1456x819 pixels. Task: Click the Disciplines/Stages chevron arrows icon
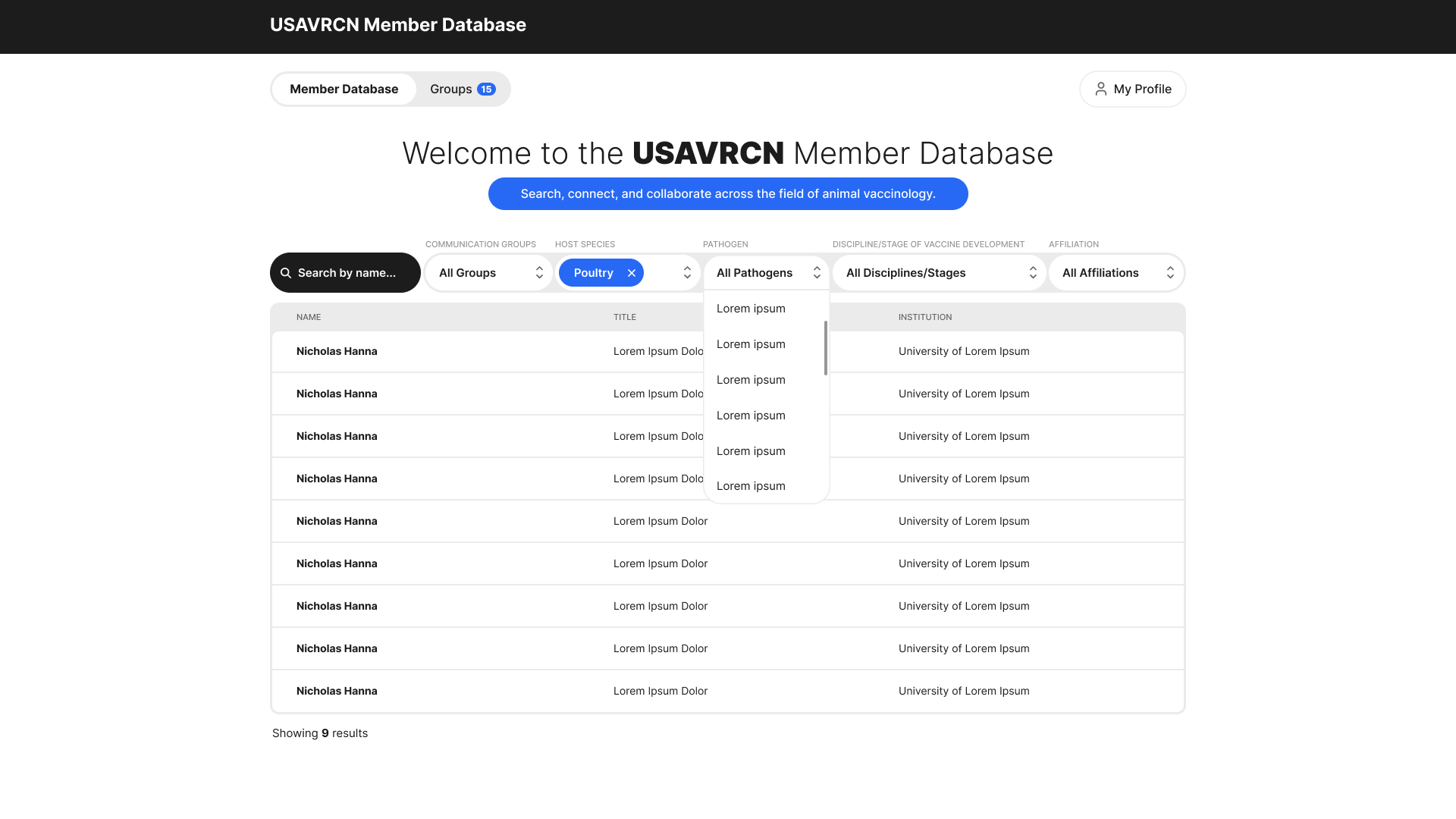tap(1033, 273)
